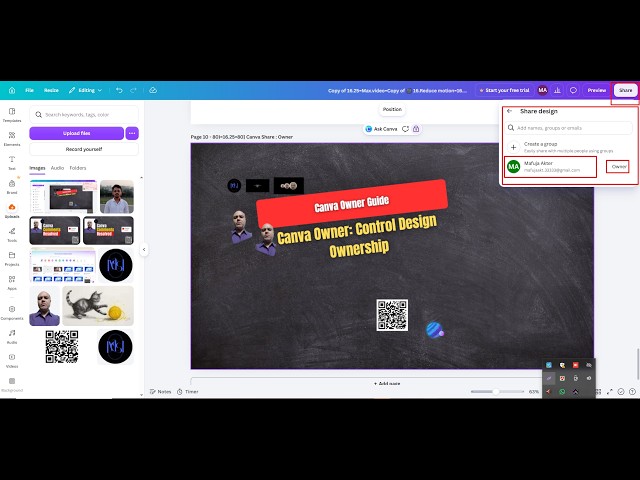The image size is (640, 480).
Task: Click Start your free trial button
Action: coord(504,90)
